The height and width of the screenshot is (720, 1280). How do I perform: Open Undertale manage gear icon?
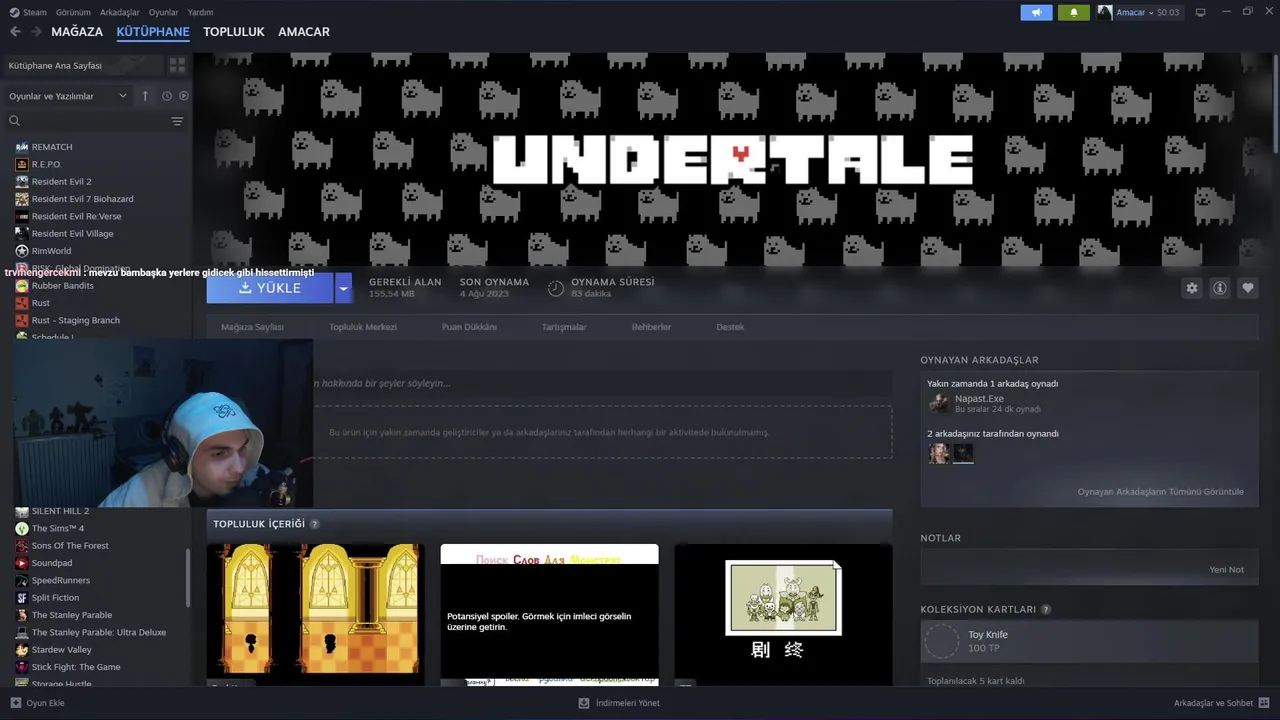click(1192, 288)
